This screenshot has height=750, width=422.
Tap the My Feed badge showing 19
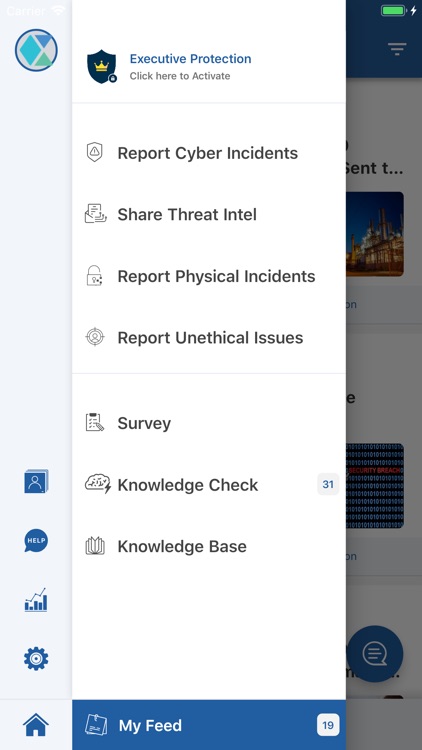pyautogui.click(x=328, y=725)
